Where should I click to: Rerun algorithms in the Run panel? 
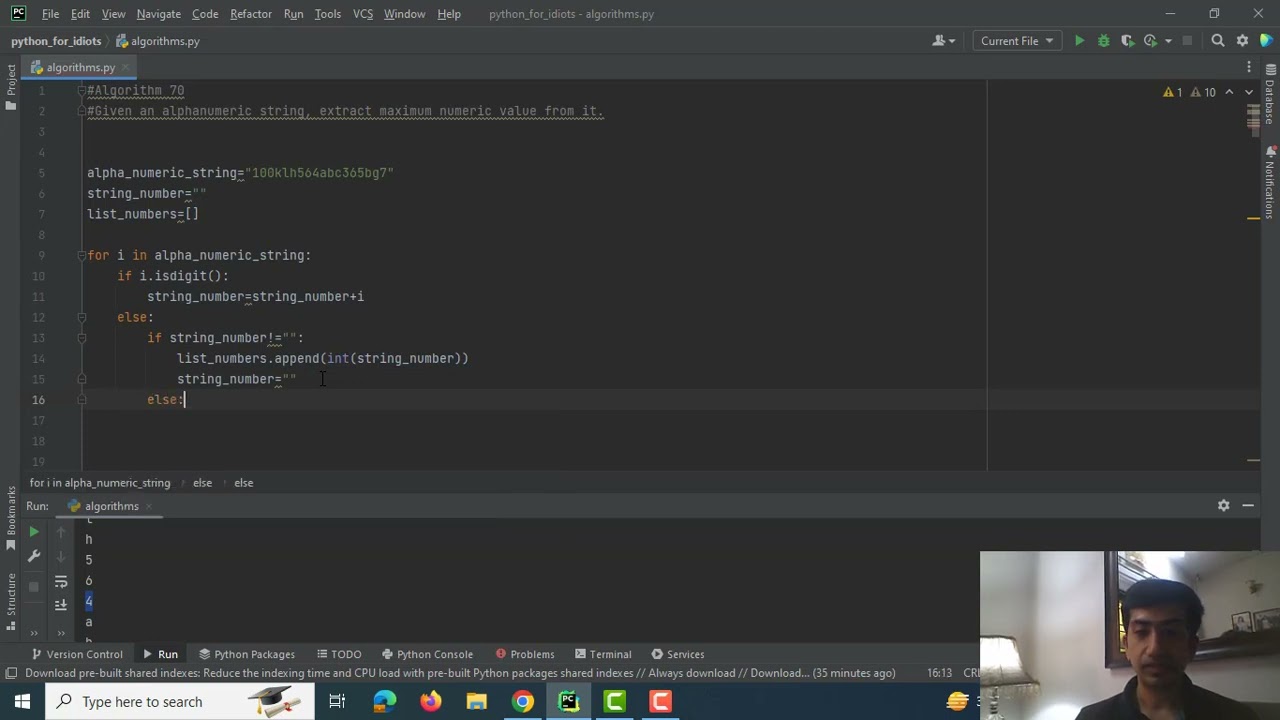coord(34,532)
